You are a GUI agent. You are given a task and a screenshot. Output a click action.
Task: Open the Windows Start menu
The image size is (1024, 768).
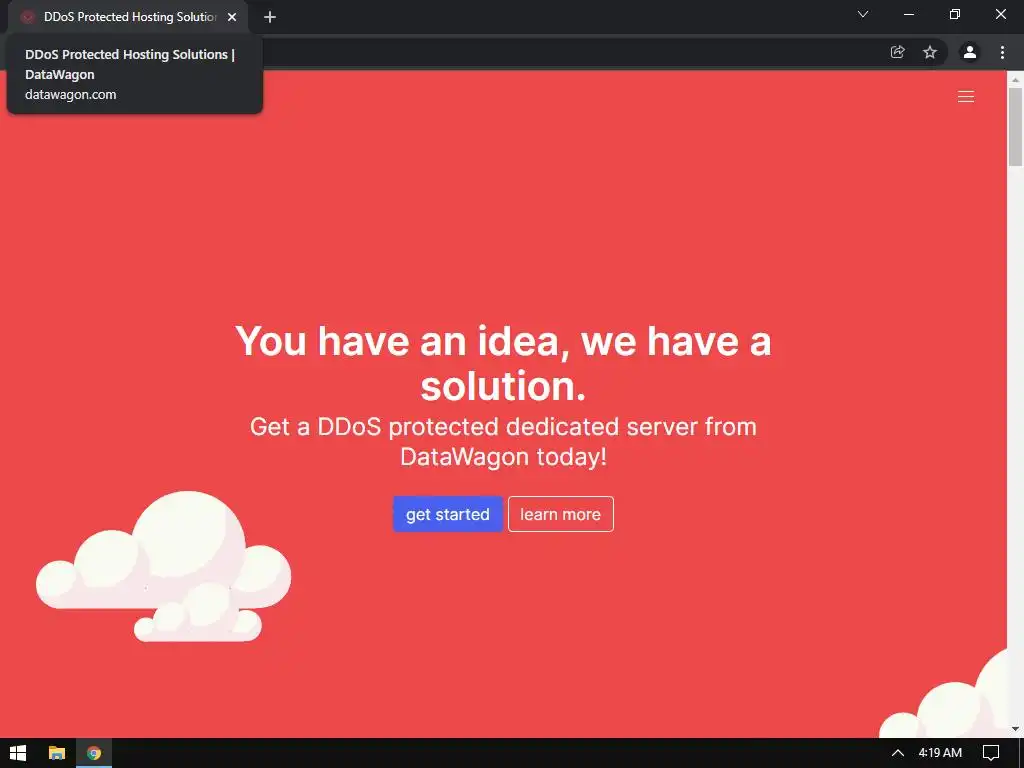click(x=18, y=753)
